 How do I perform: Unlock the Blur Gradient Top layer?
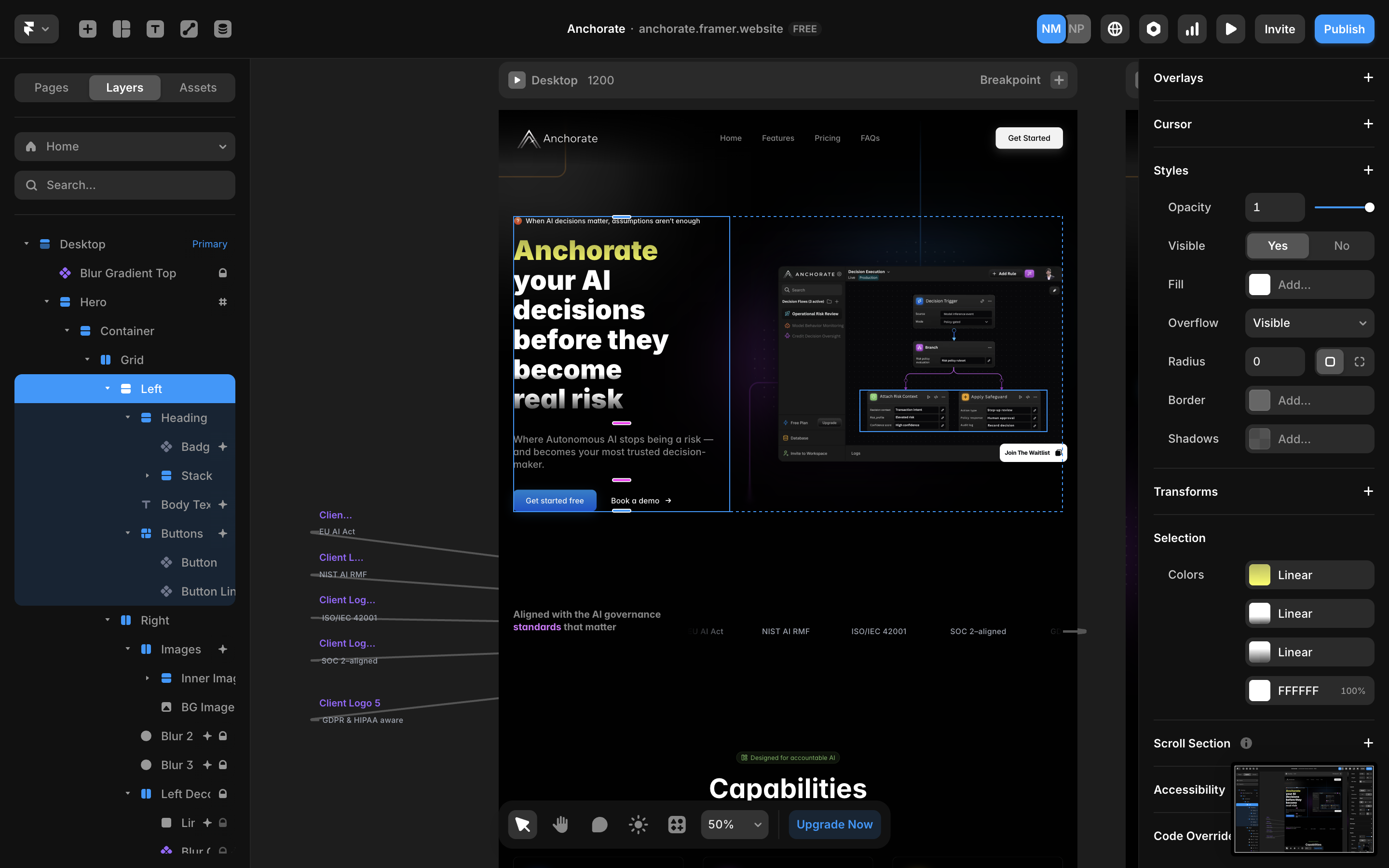point(223,273)
